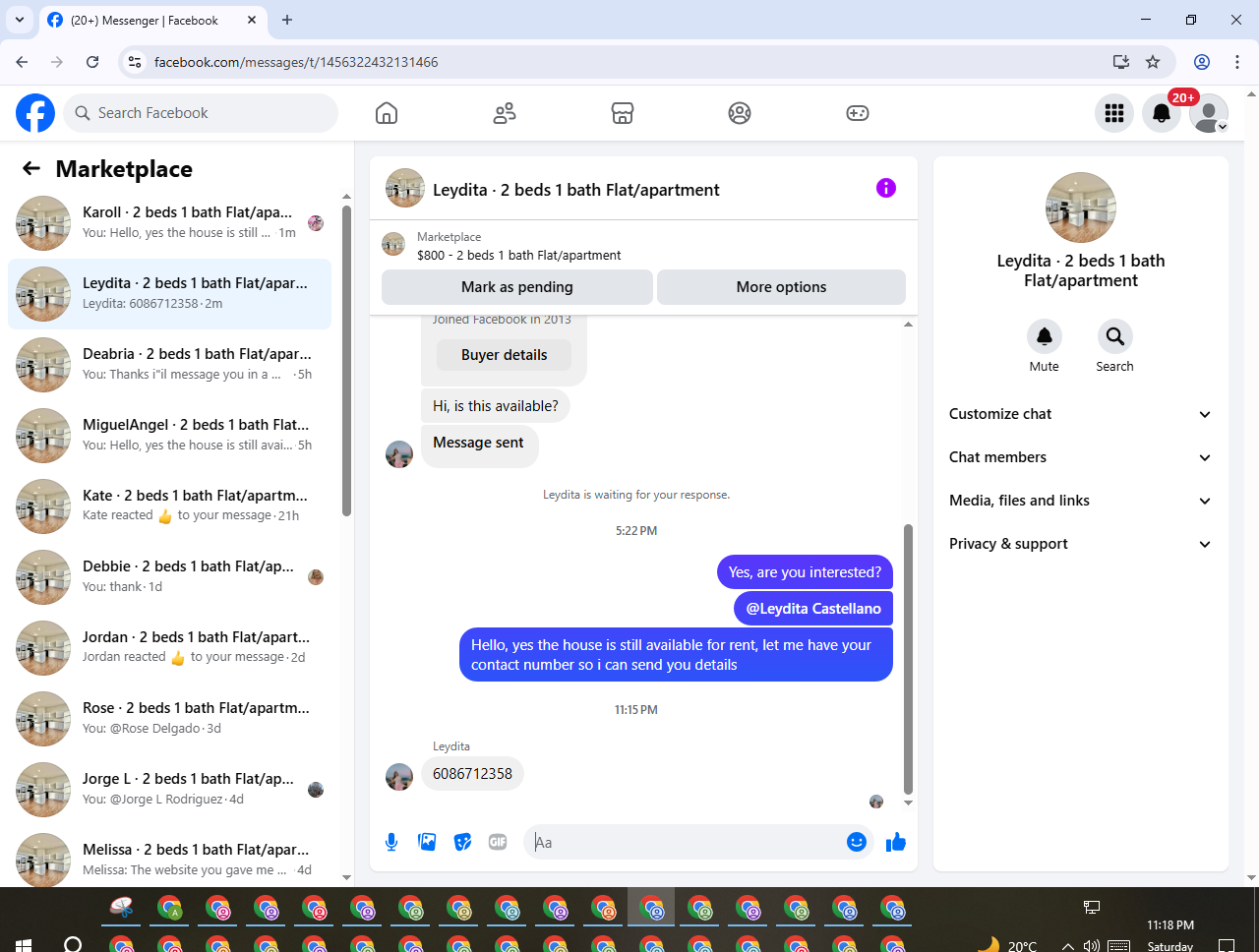Screen dimensions: 1259x952
Task: Choose a GIF icon in composer
Action: coord(498,842)
